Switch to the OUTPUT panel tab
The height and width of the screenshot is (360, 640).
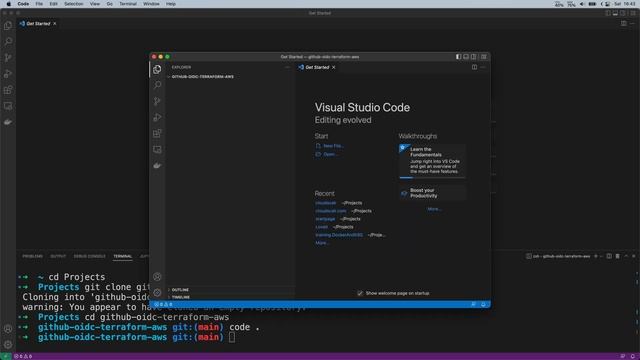coord(58,256)
